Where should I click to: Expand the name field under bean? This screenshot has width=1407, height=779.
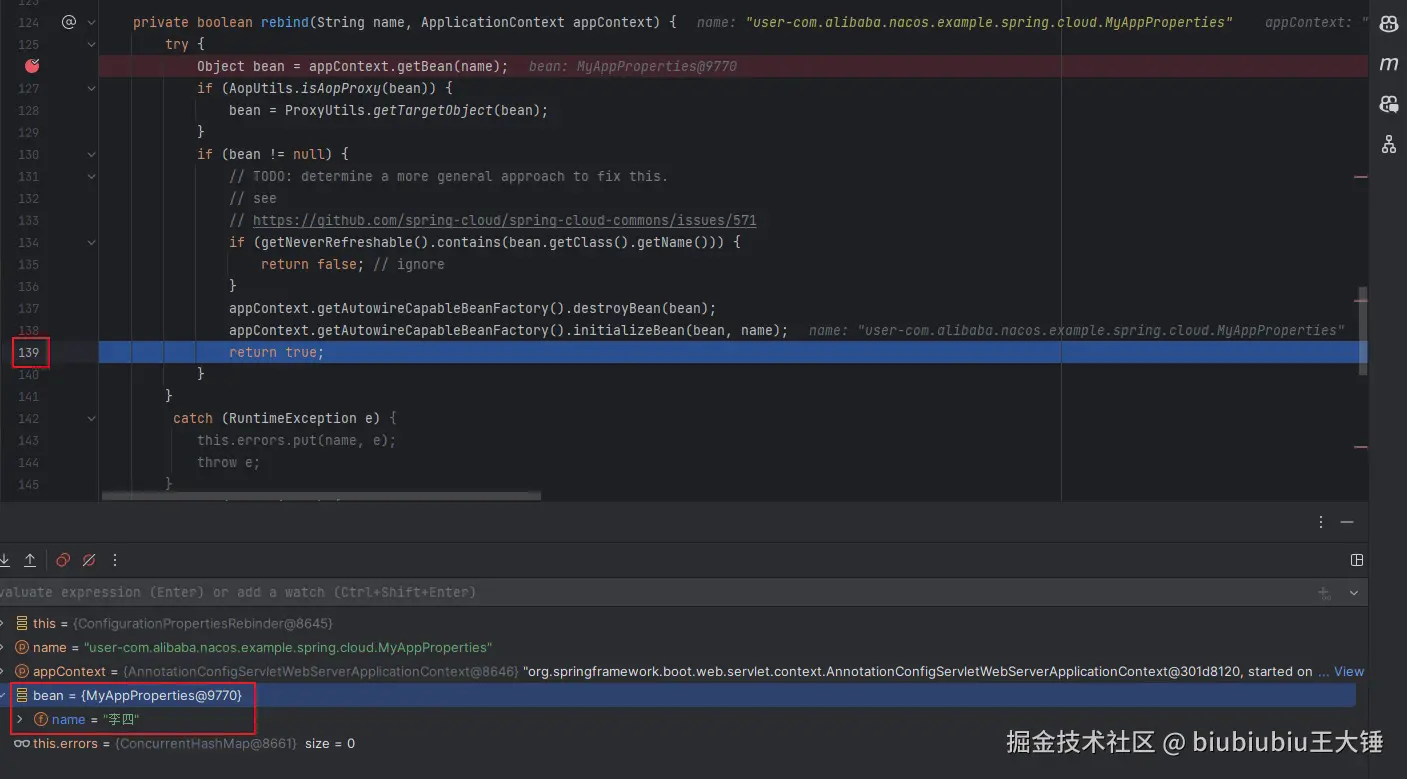click(19, 719)
